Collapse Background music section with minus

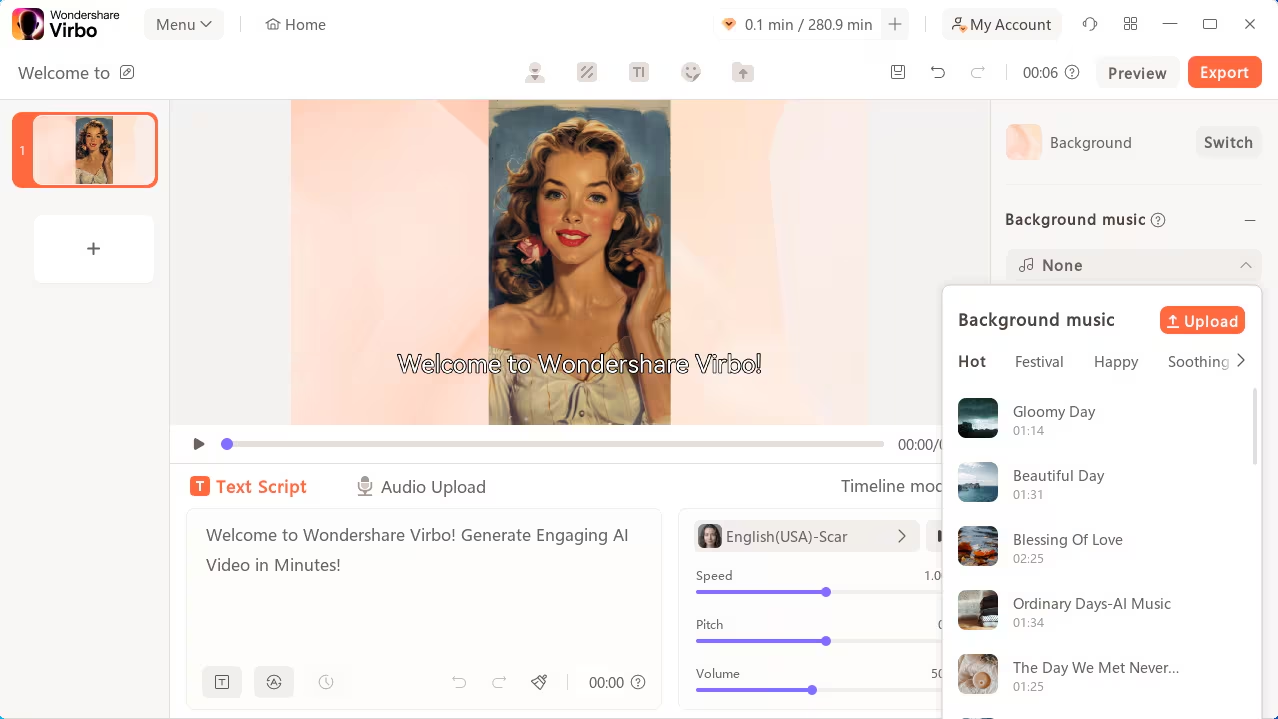1250,220
